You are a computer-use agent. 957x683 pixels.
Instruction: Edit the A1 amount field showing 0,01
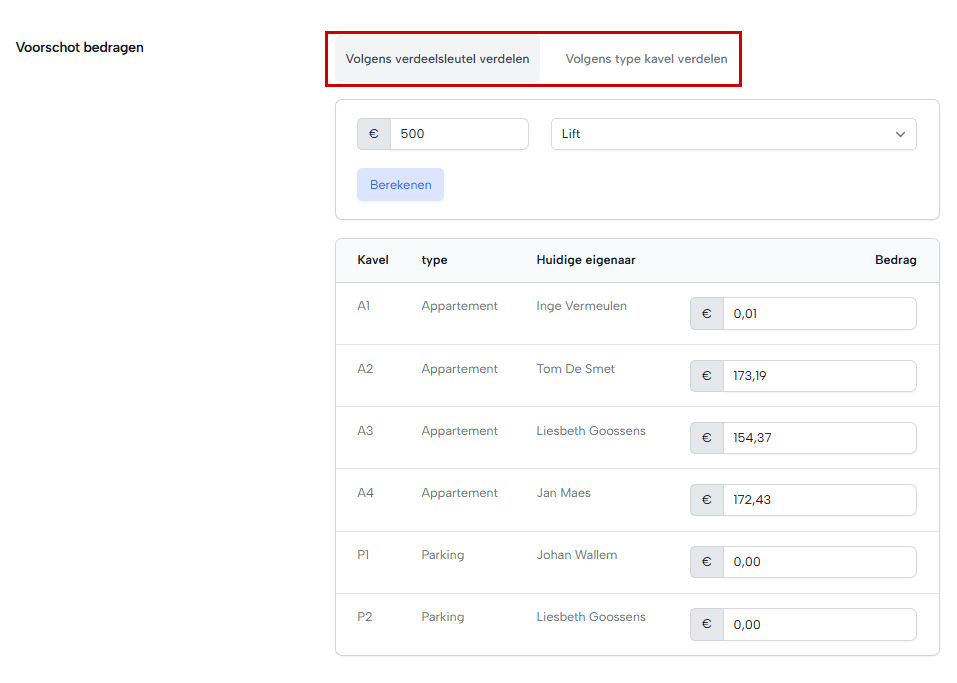coord(820,314)
